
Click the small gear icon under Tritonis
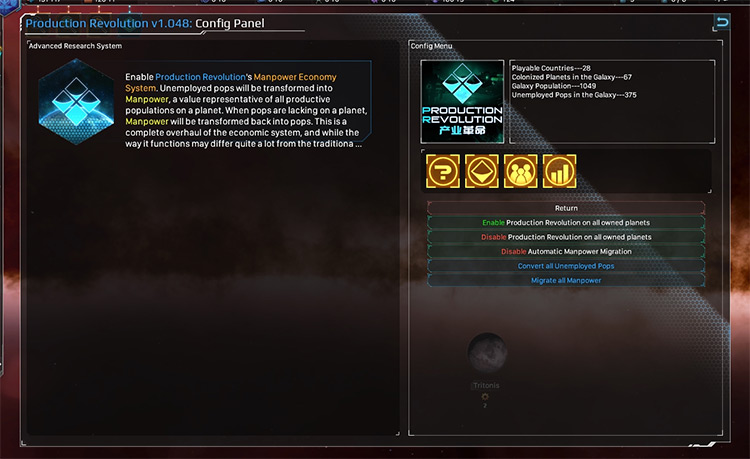click(485, 396)
